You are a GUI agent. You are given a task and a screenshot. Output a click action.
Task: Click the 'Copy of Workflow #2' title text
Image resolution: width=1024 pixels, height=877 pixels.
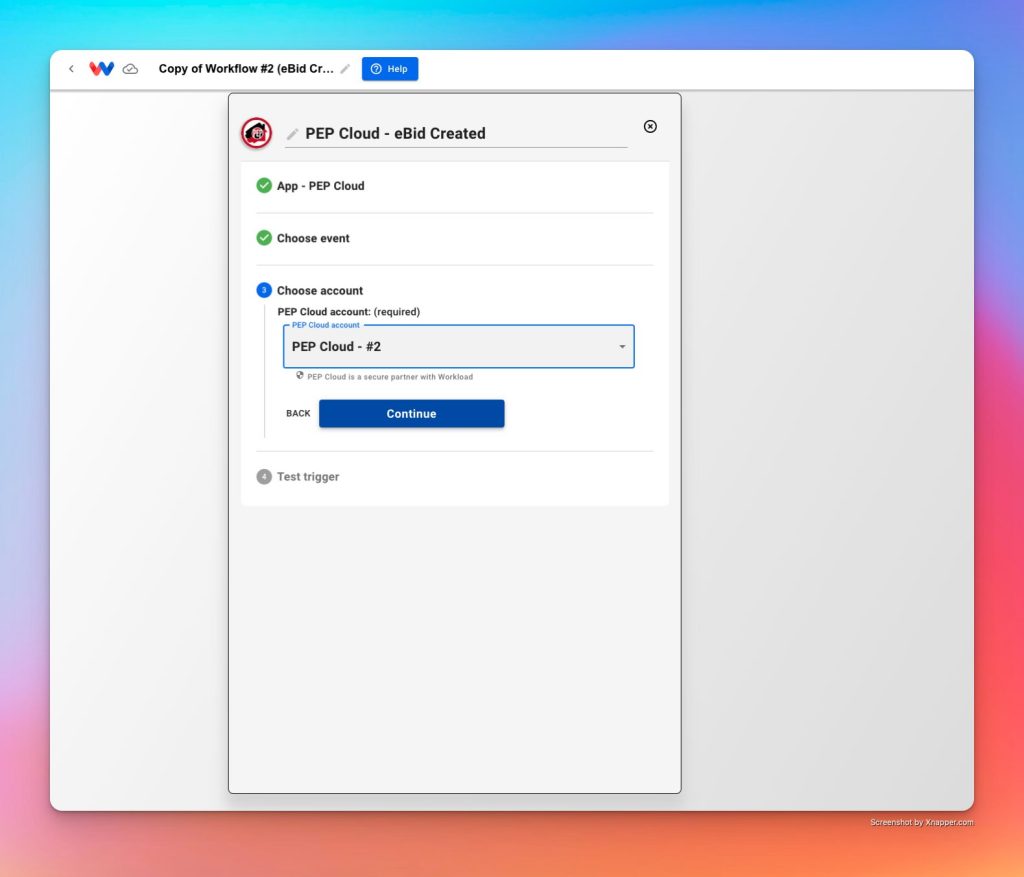click(246, 69)
